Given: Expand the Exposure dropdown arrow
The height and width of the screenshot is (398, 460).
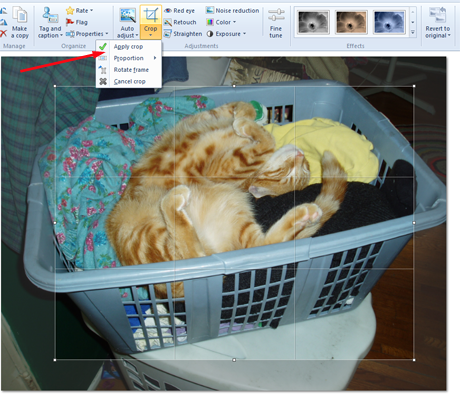Looking at the screenshot, I should 245,34.
